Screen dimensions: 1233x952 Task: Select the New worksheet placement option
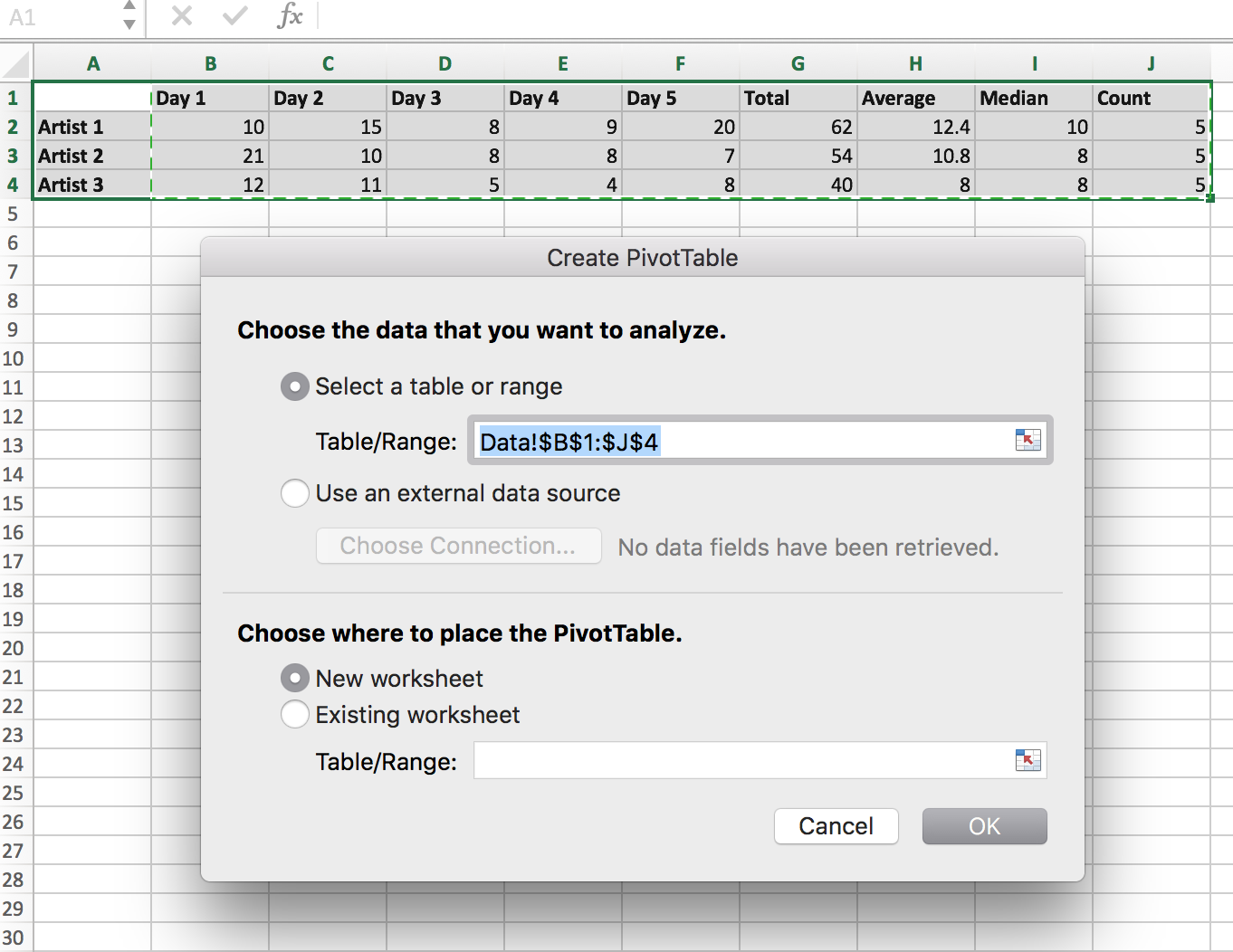[x=294, y=678]
